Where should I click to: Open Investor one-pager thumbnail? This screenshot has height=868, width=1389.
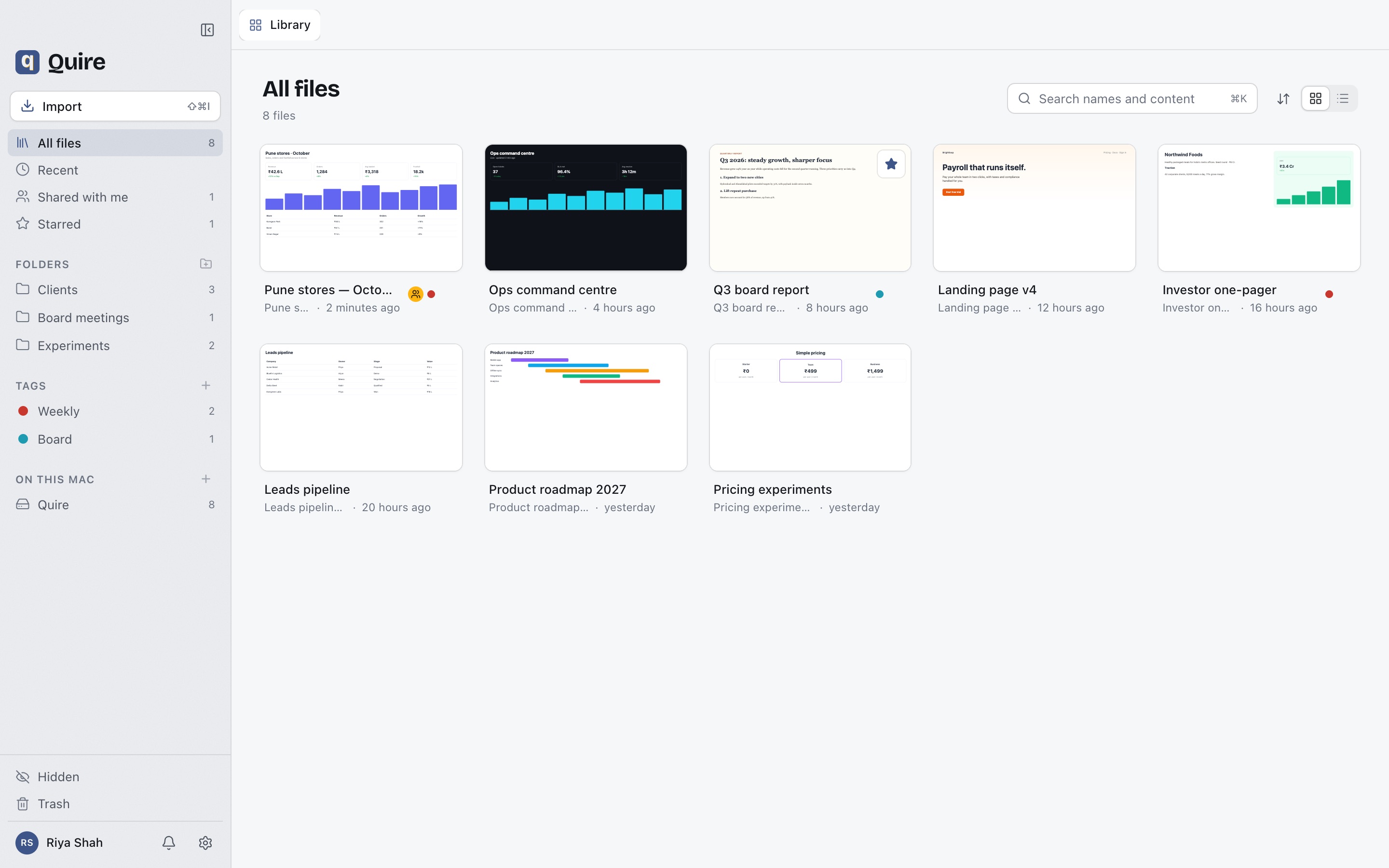(x=1259, y=208)
